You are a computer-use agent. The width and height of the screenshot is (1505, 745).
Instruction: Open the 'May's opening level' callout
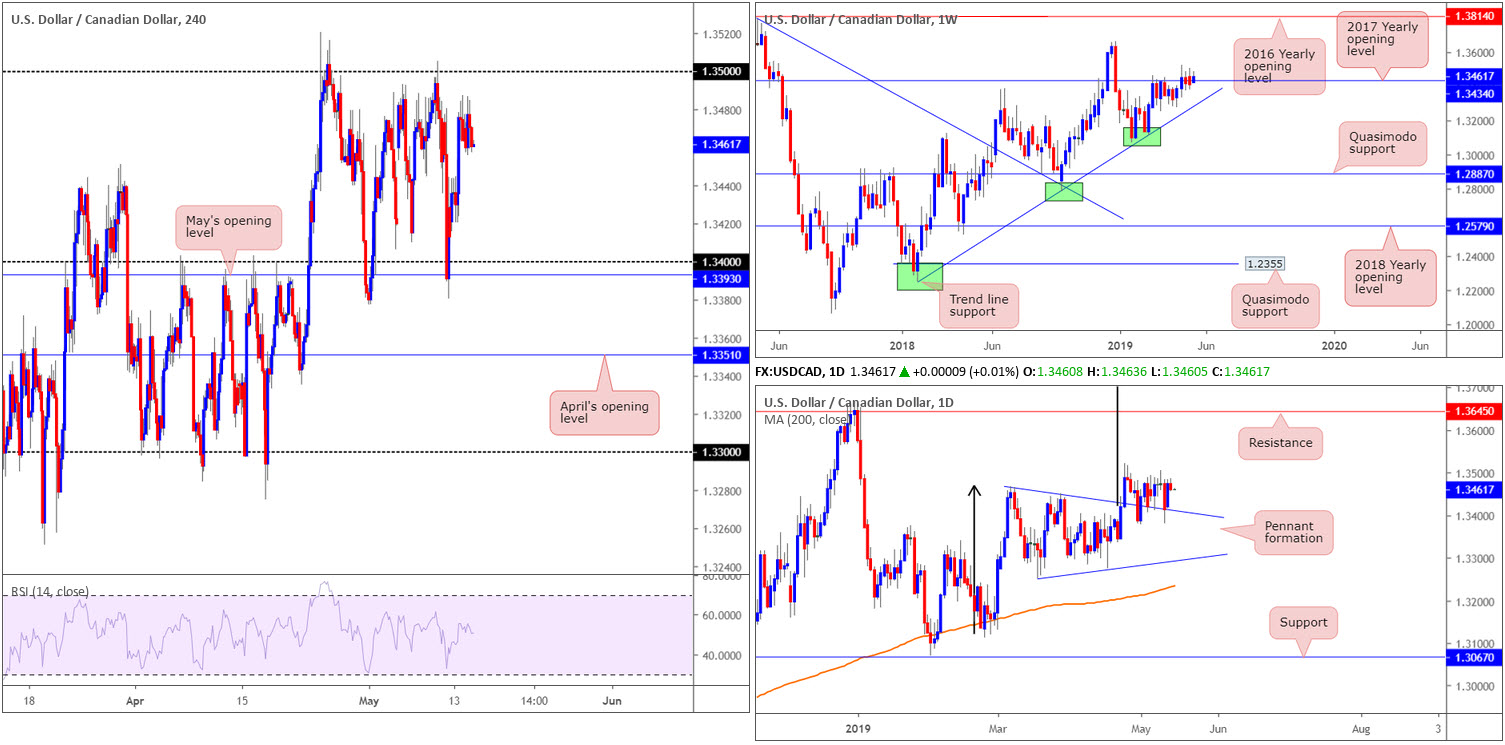pyautogui.click(x=229, y=226)
